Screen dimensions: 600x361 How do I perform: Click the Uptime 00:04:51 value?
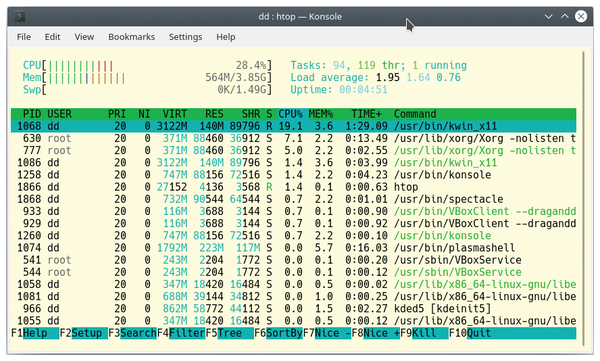(x=363, y=90)
